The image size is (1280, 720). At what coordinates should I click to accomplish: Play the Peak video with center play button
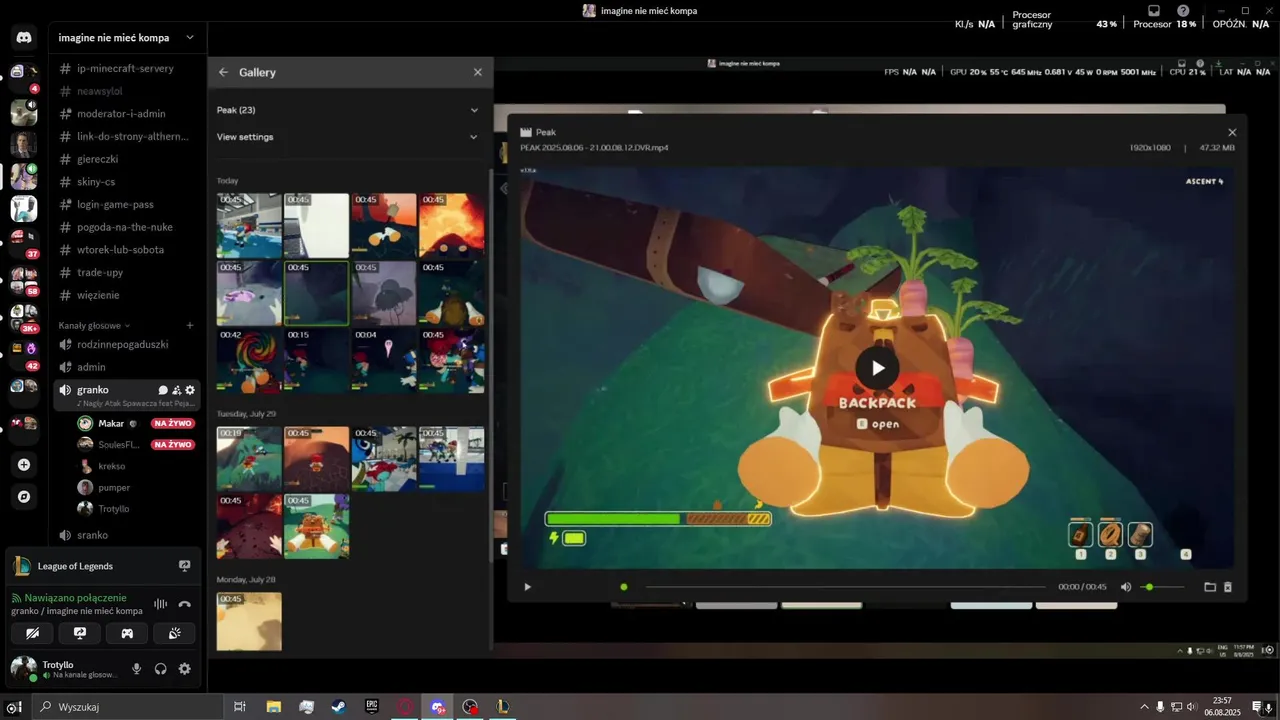(x=877, y=368)
